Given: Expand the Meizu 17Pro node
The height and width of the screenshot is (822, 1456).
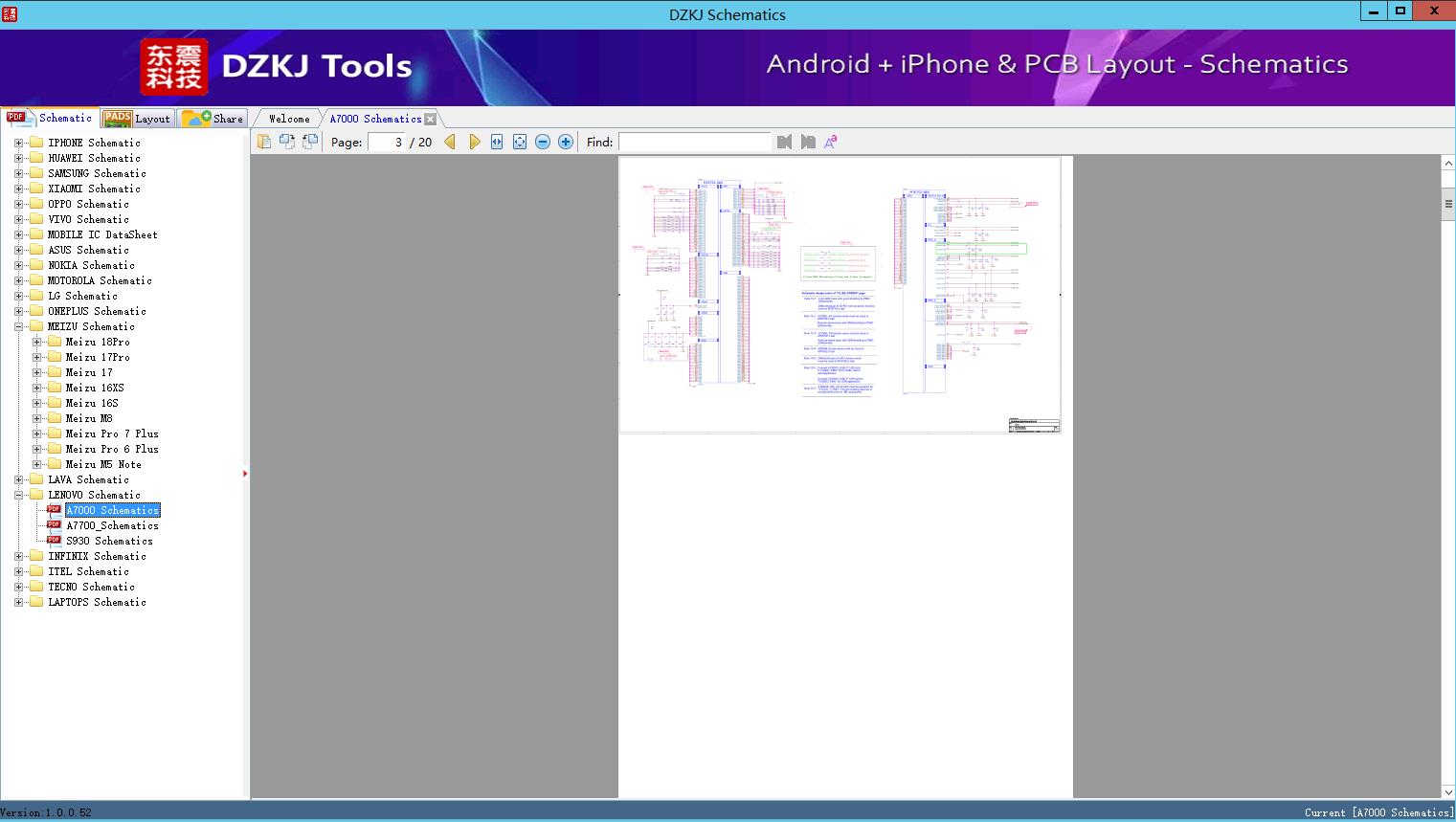Looking at the screenshot, I should [36, 357].
